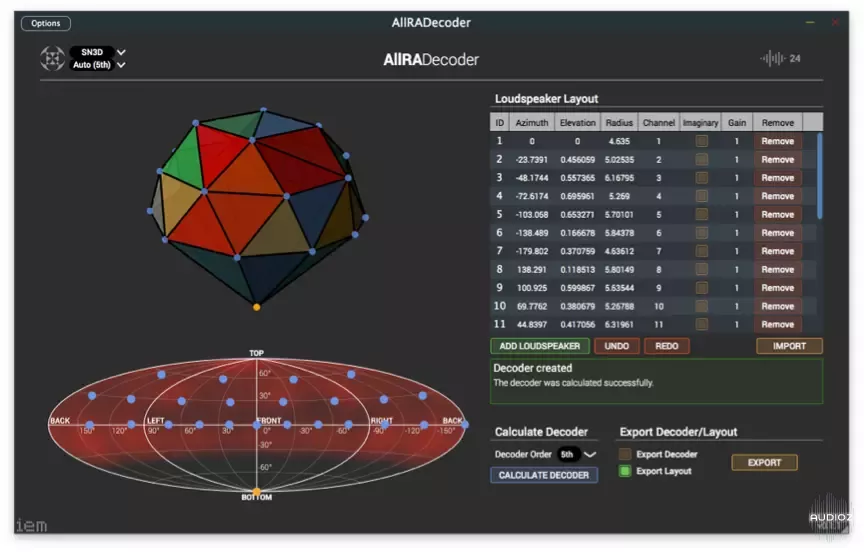Click the REDO button
864x552 pixels.
click(x=667, y=346)
